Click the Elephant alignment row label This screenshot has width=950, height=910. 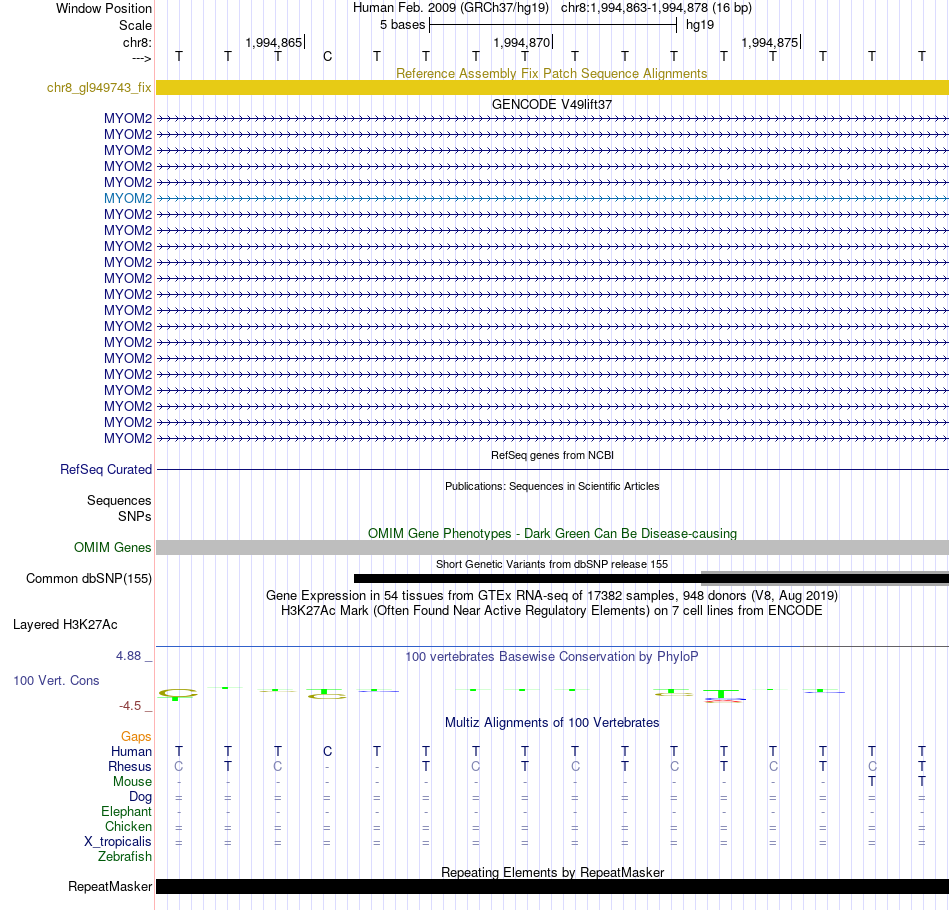click(x=127, y=812)
